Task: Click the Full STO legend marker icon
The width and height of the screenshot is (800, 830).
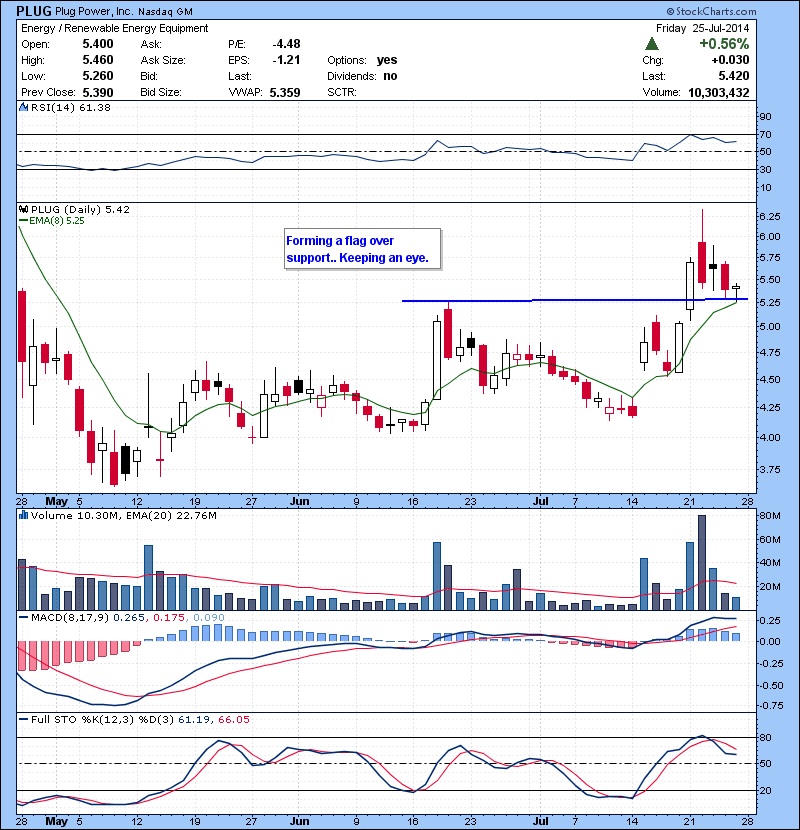Action: (24, 720)
